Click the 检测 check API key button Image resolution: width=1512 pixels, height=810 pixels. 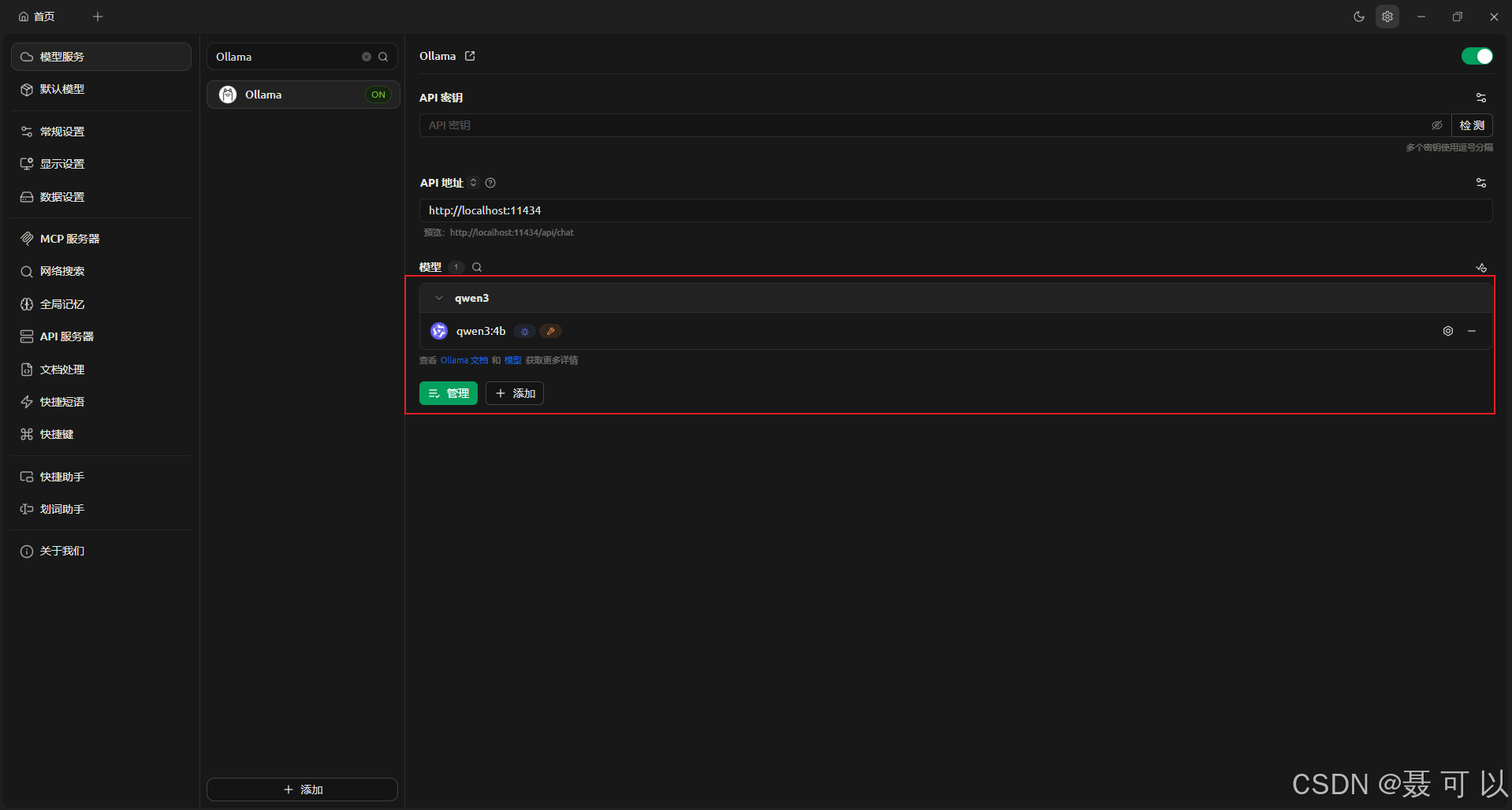[1472, 125]
